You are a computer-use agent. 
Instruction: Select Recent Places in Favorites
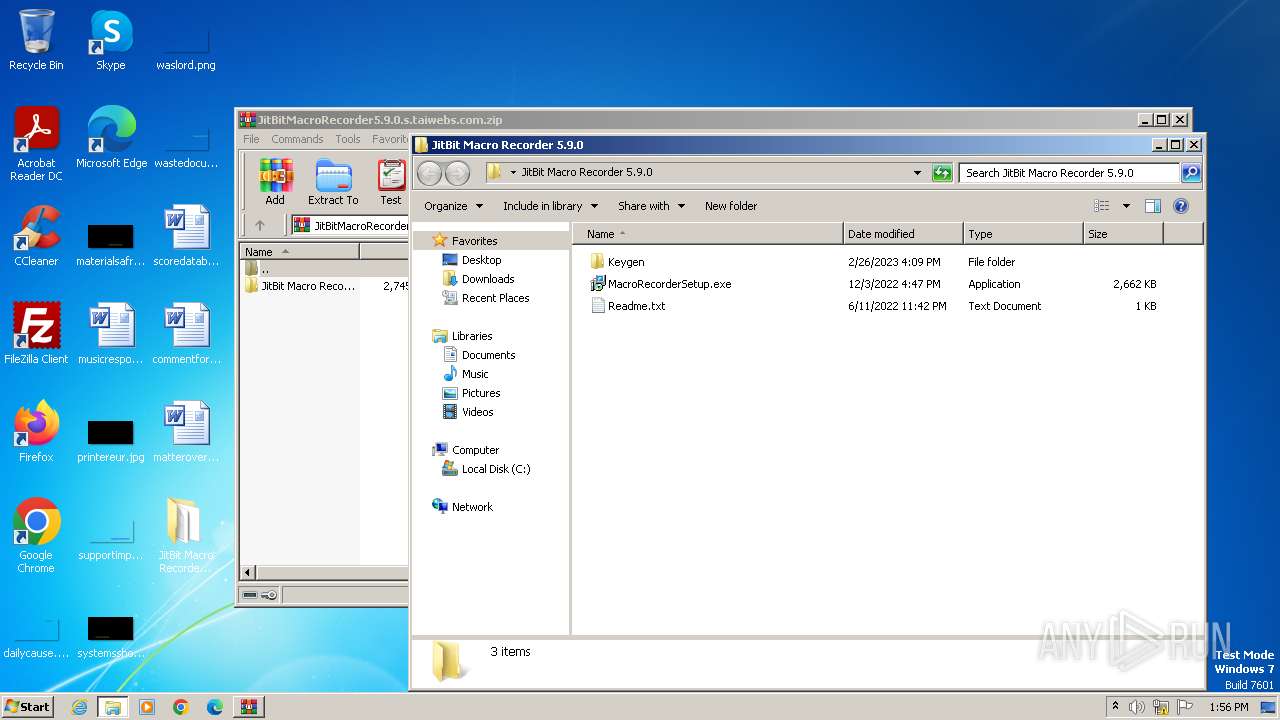pyautogui.click(x=486, y=298)
